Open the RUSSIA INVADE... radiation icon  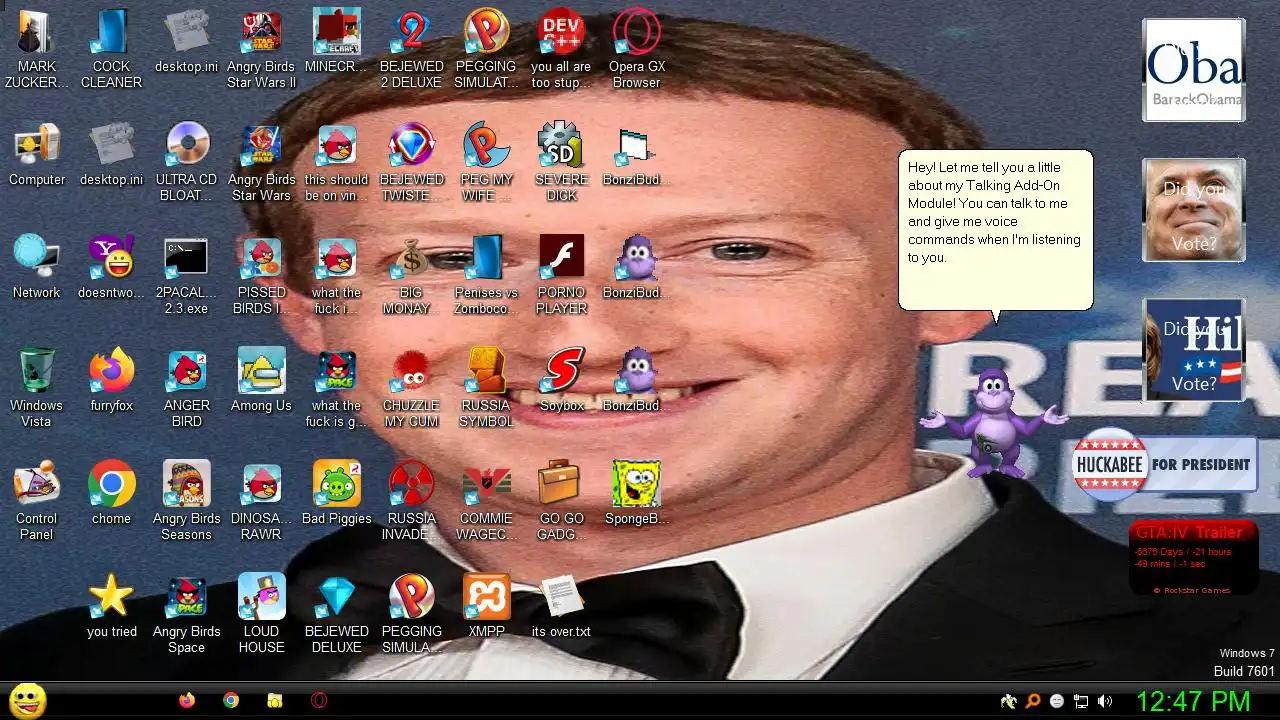[x=411, y=502]
